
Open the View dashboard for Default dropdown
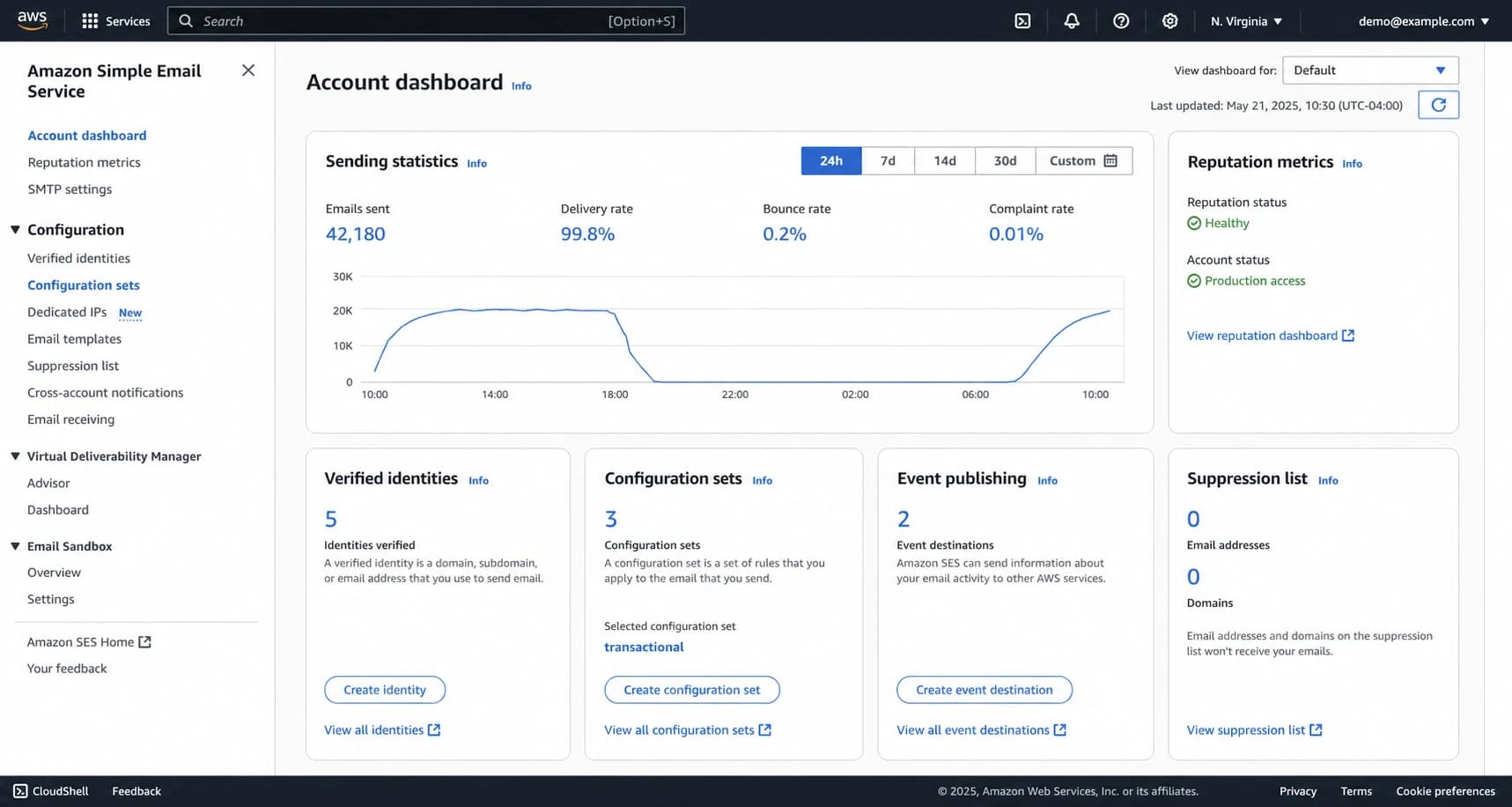[1370, 70]
